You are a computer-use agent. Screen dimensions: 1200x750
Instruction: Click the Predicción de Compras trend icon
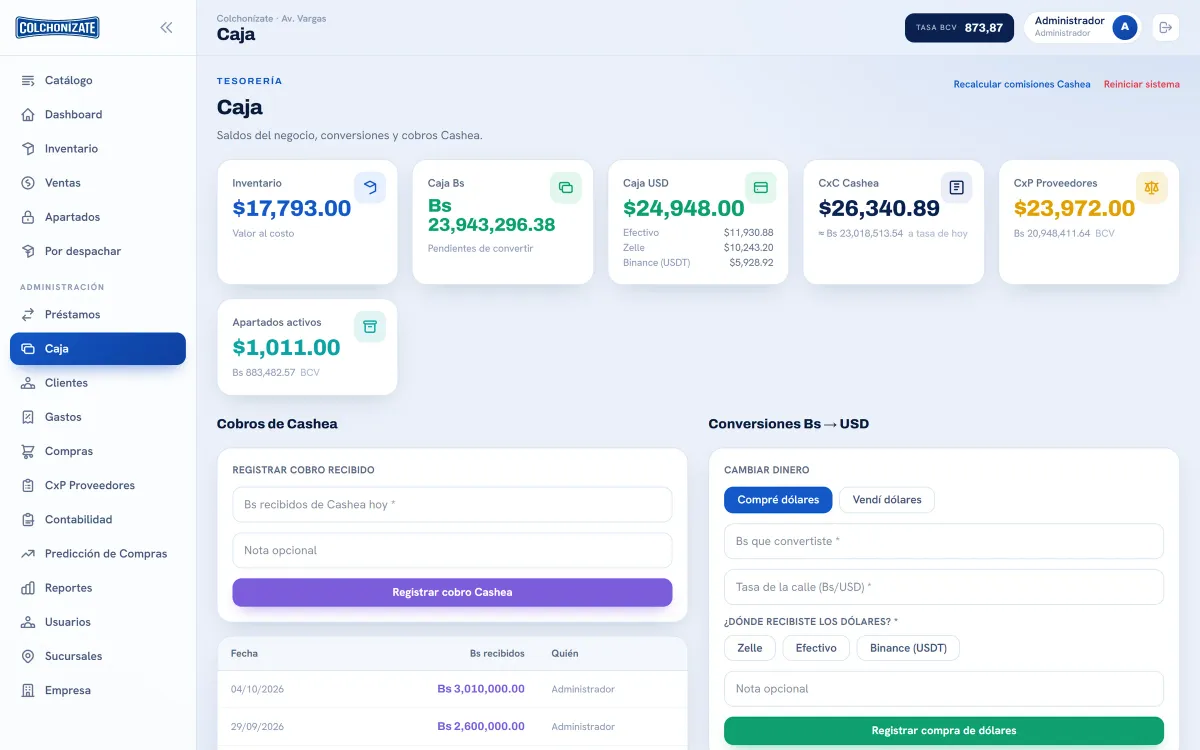(x=28, y=553)
